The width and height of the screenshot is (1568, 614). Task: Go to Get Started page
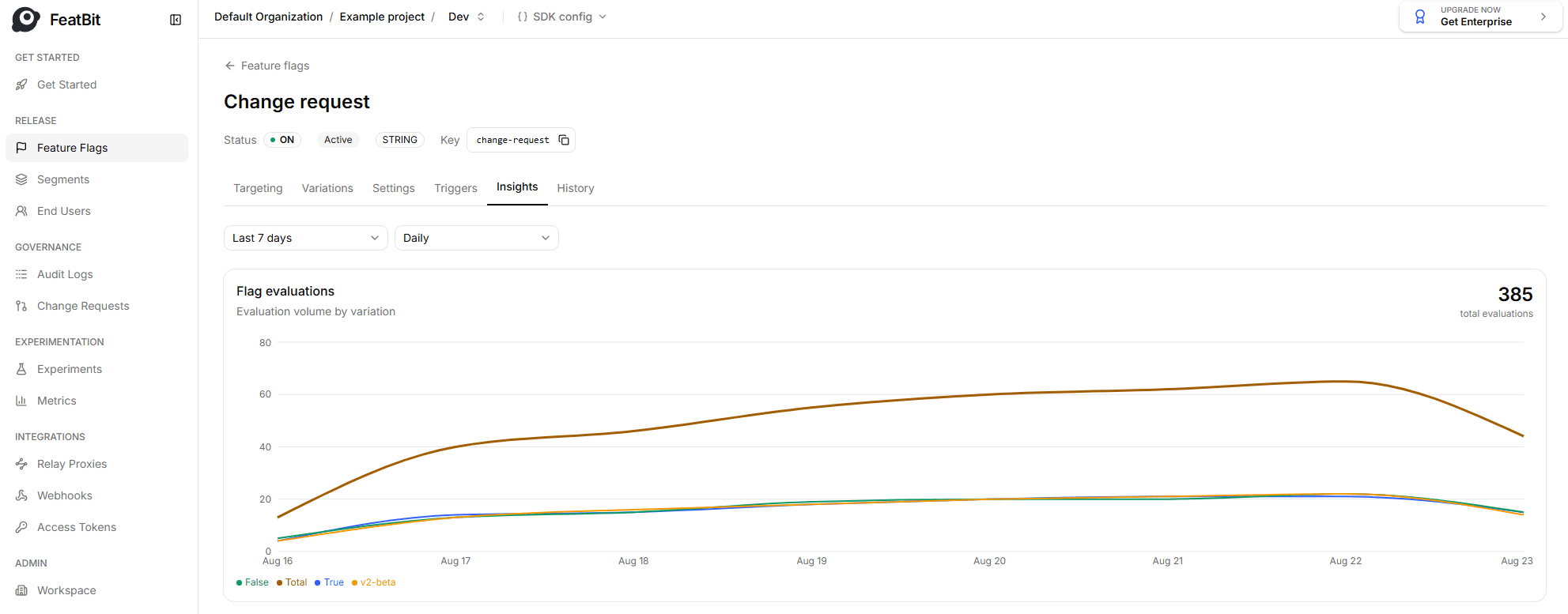coord(96,85)
